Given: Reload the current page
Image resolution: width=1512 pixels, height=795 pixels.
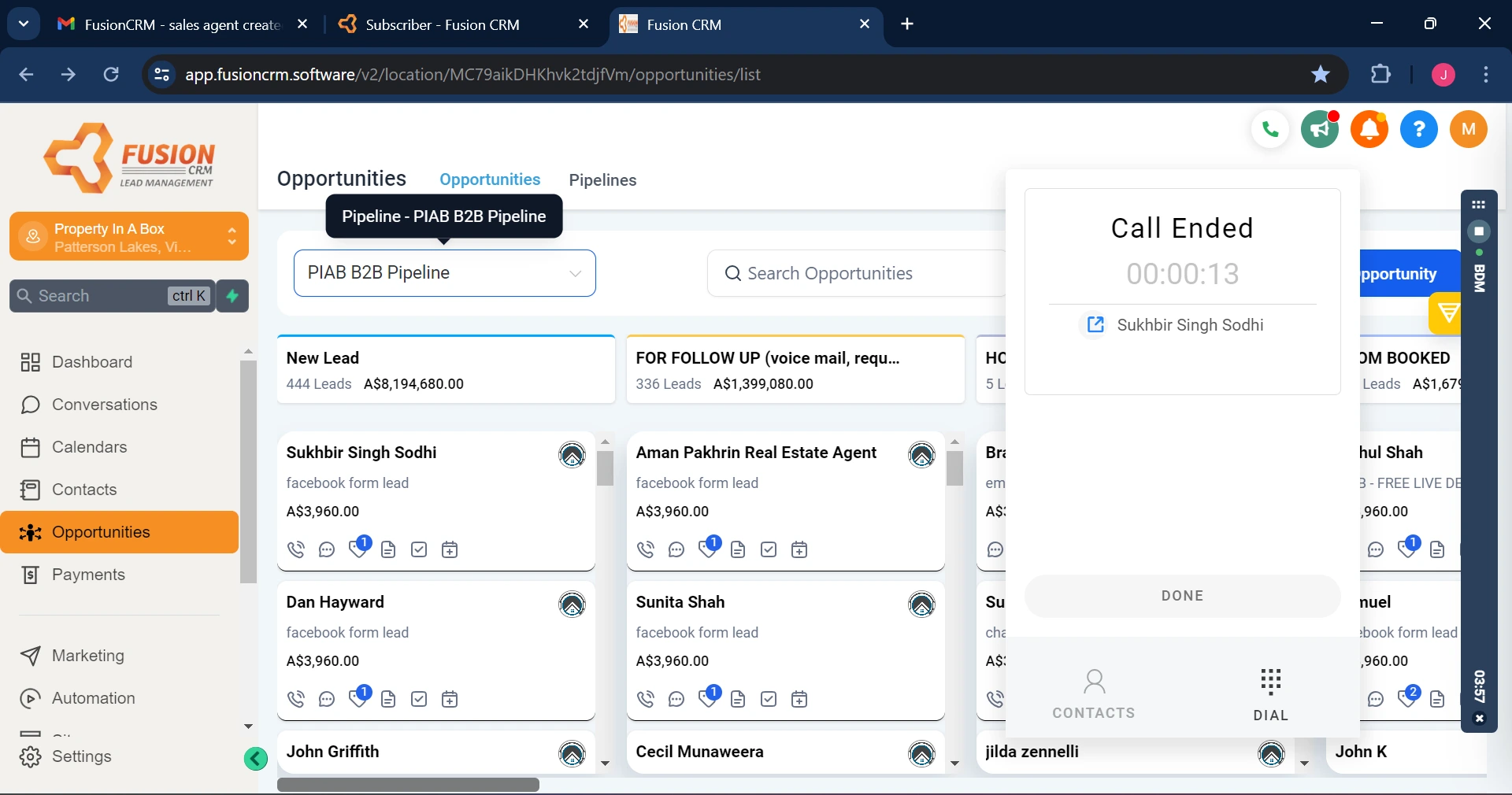Looking at the screenshot, I should [x=112, y=75].
